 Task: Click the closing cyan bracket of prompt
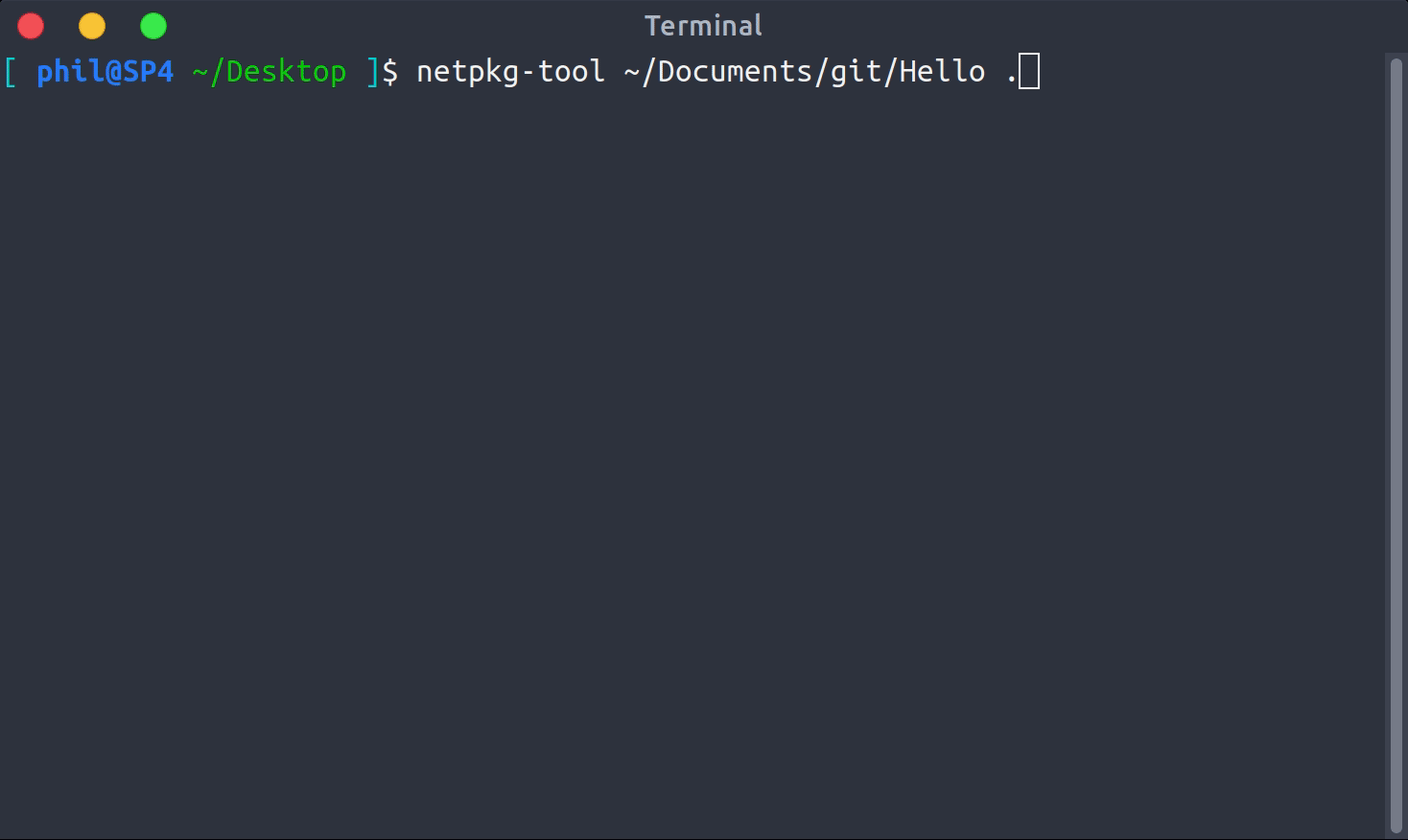pos(373,72)
